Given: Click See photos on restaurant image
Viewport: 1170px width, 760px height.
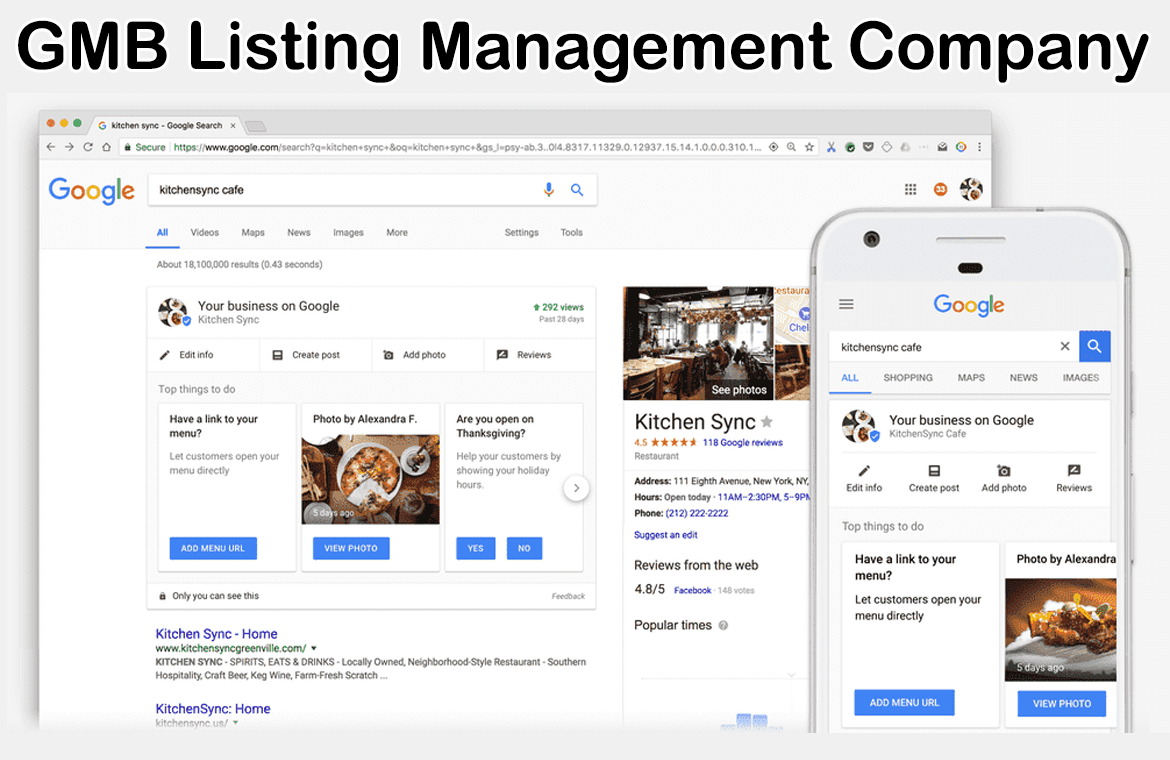Looking at the screenshot, I should point(739,389).
